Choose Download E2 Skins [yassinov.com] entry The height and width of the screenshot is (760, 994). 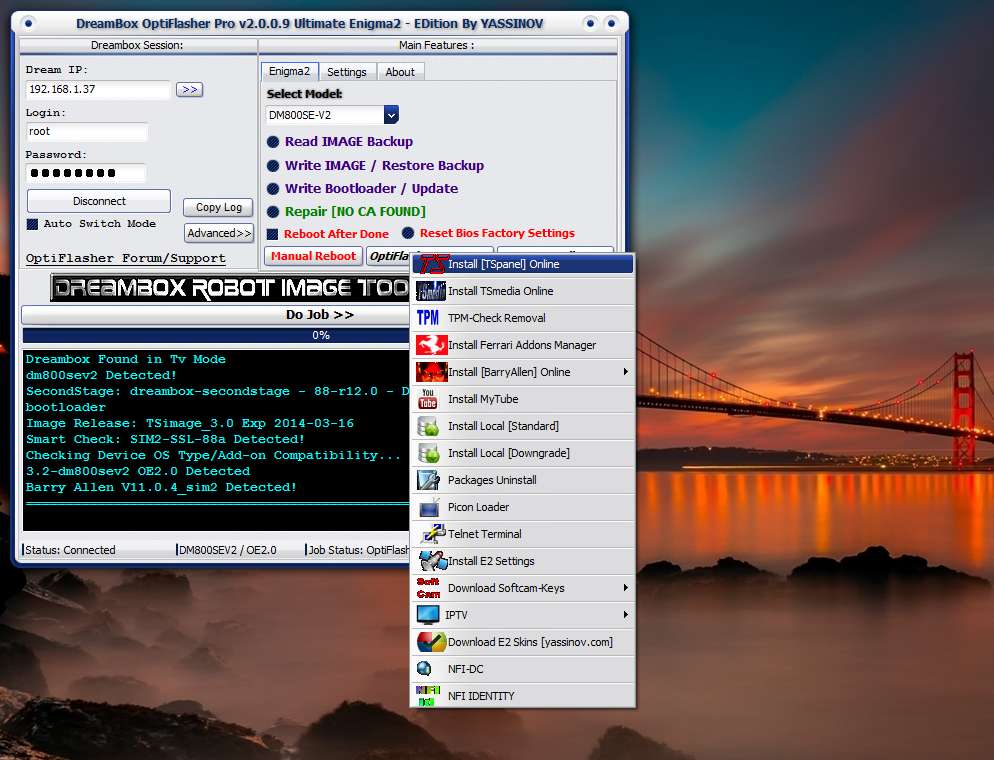coord(523,642)
